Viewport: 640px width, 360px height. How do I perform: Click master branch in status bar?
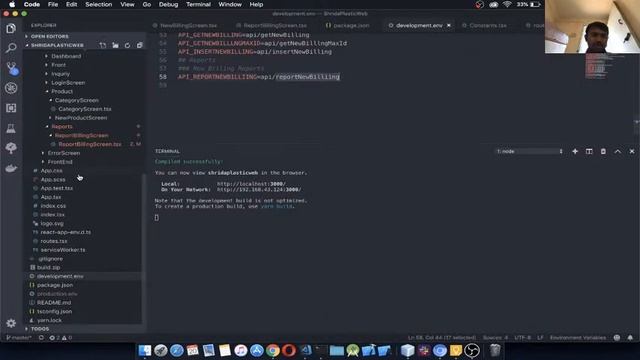coord(18,338)
